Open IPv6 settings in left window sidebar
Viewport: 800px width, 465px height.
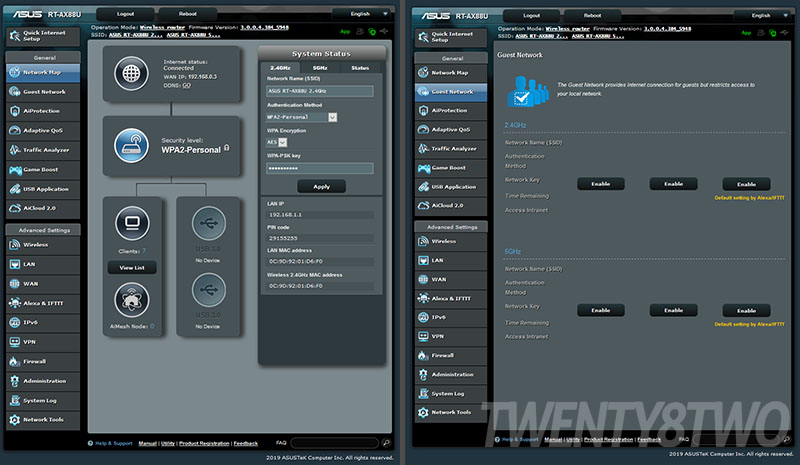click(x=43, y=323)
